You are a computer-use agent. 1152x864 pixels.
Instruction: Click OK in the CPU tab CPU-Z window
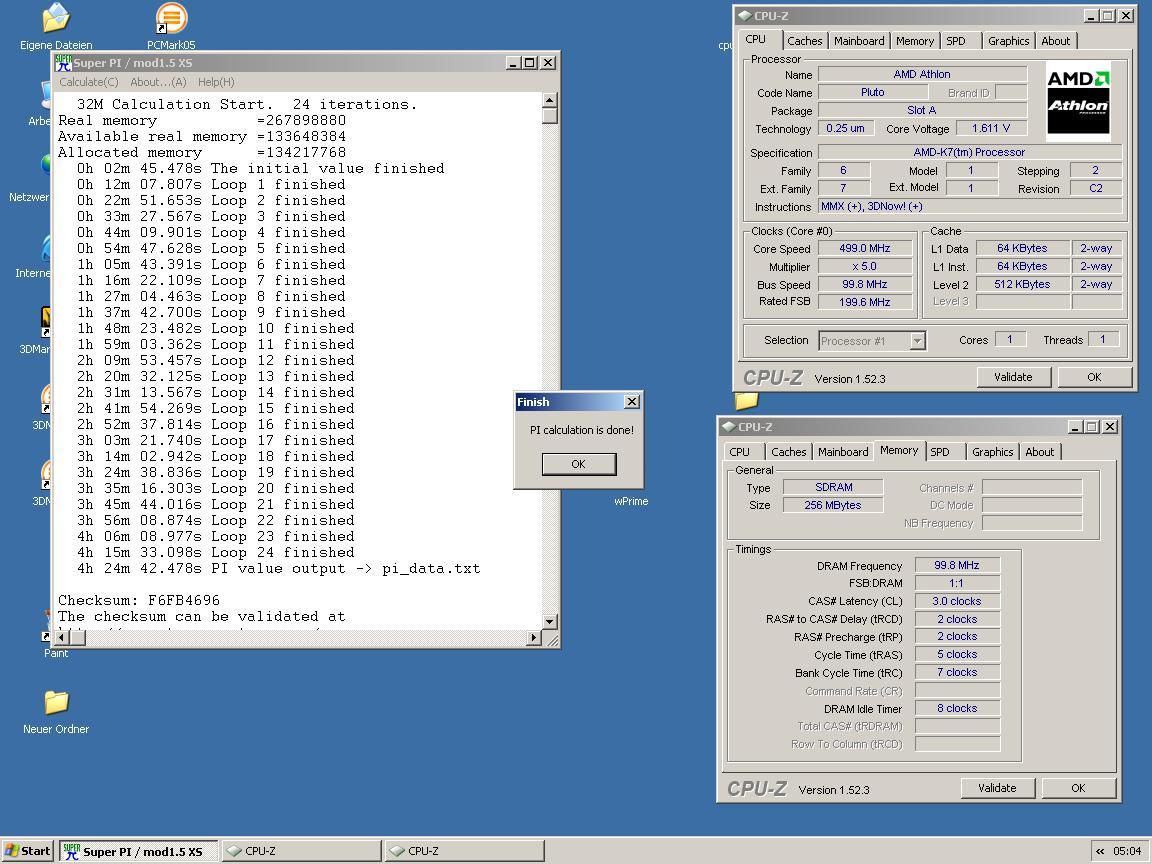coord(1094,377)
